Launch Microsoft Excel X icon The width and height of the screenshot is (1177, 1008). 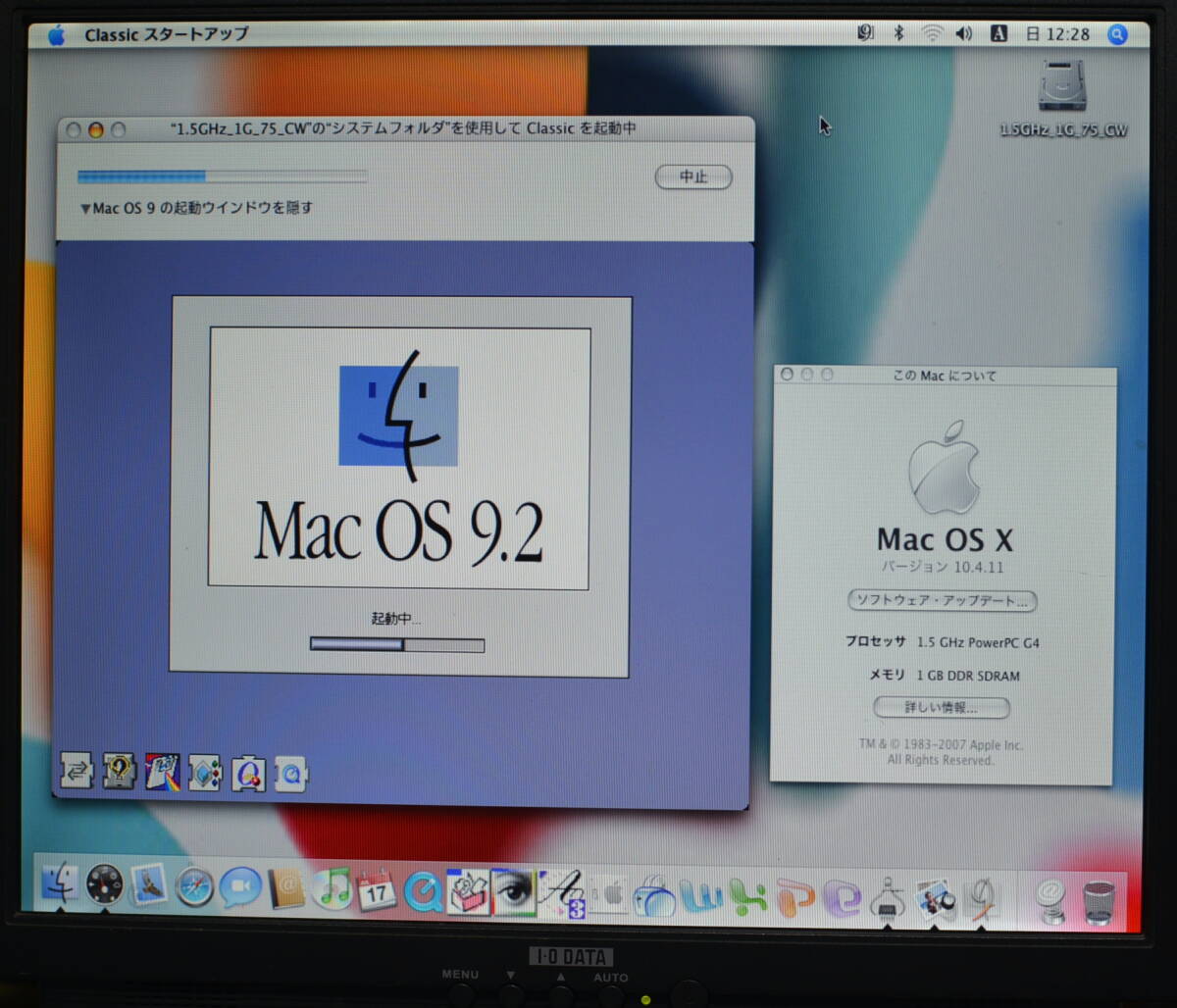click(x=748, y=897)
